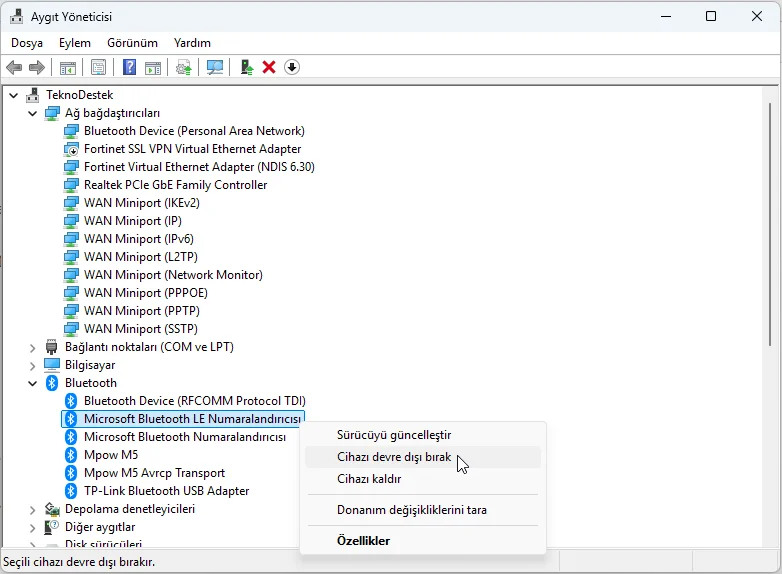Click the Forward arrow toolbar icon
This screenshot has height=574, width=782.
[37, 67]
